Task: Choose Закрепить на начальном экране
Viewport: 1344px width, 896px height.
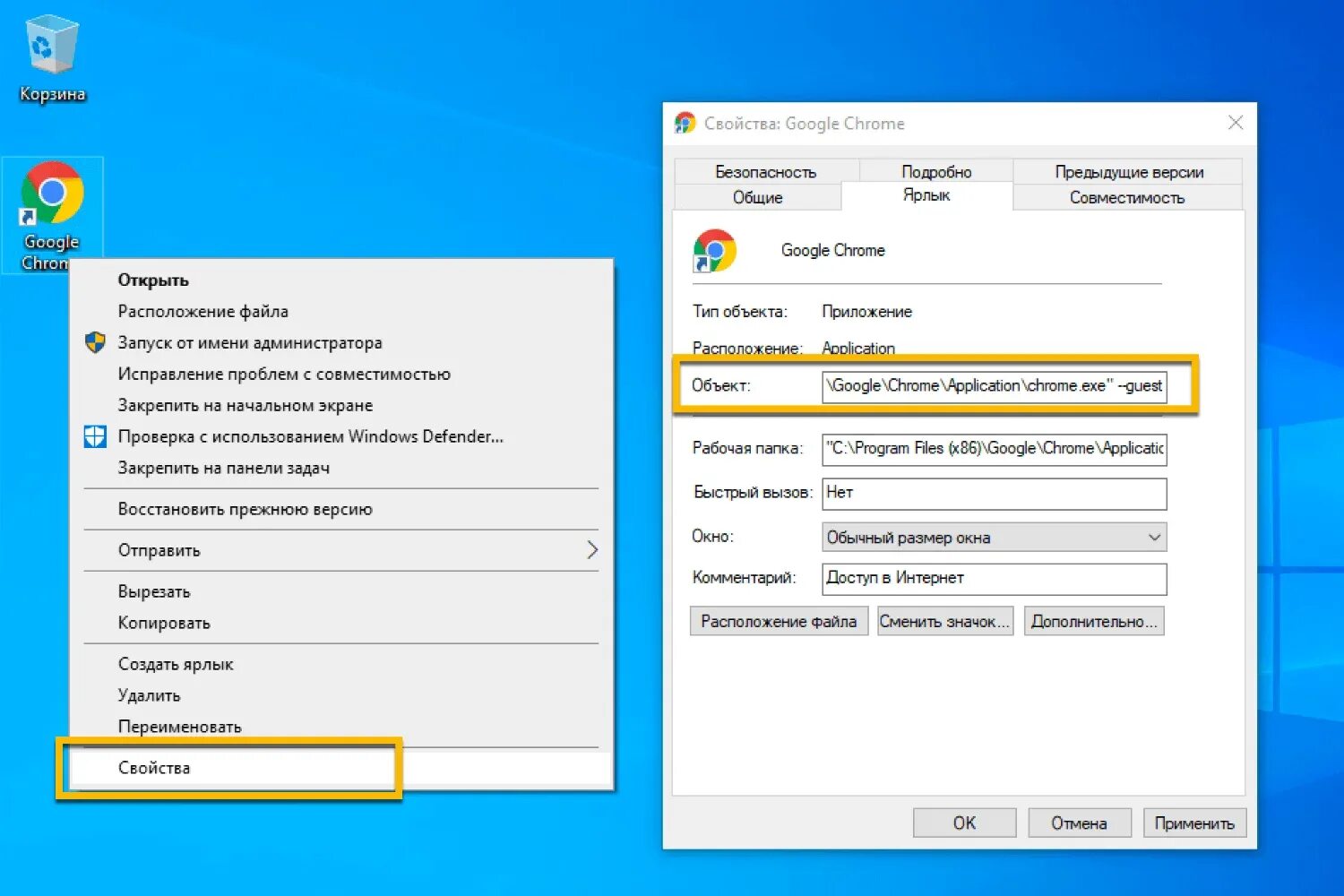Action: click(340, 405)
